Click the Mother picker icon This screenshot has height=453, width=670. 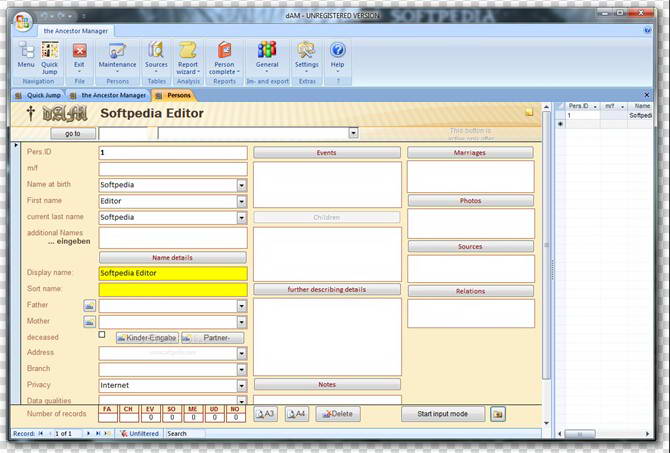89,322
